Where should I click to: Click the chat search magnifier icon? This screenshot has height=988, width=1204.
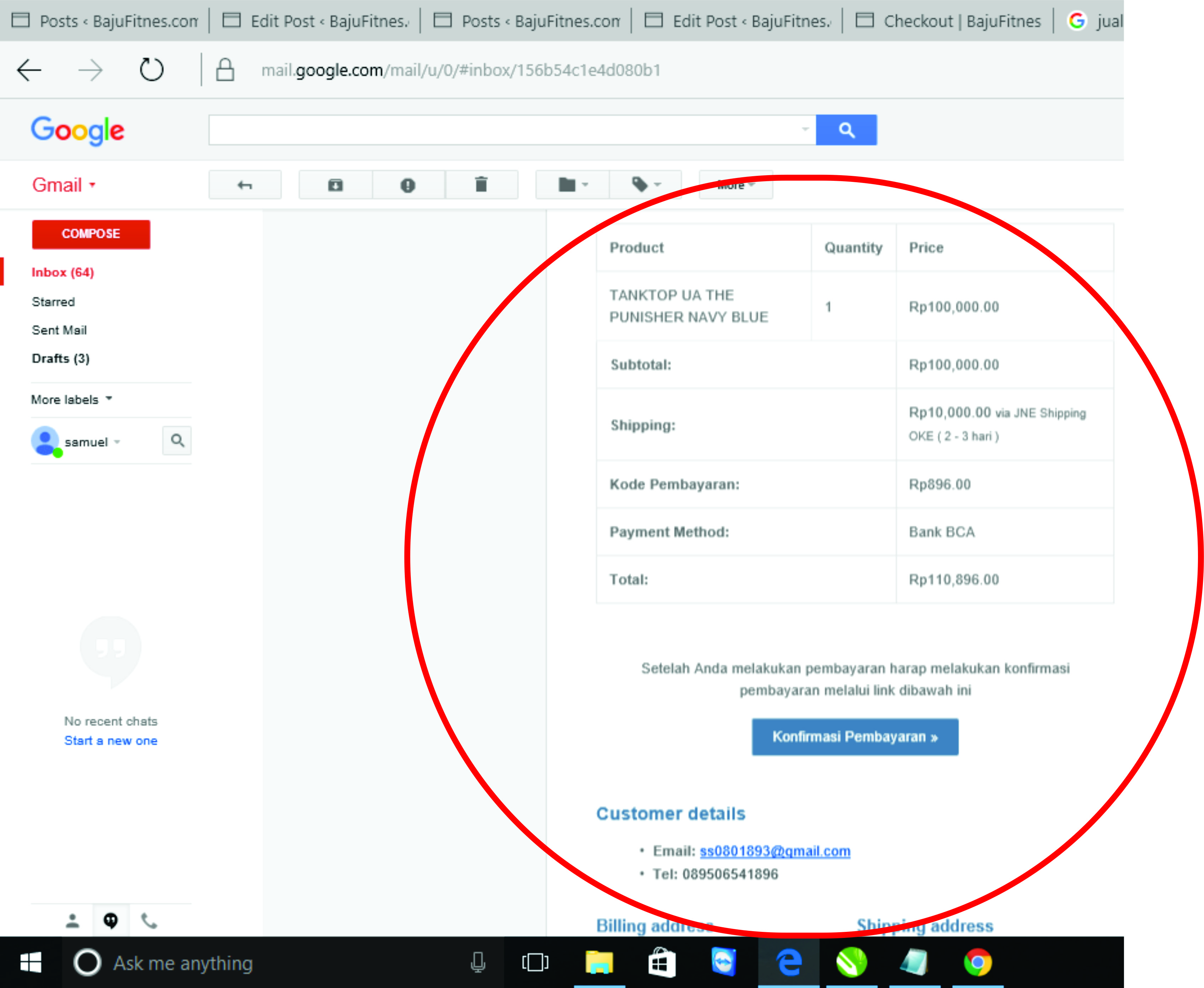[177, 441]
